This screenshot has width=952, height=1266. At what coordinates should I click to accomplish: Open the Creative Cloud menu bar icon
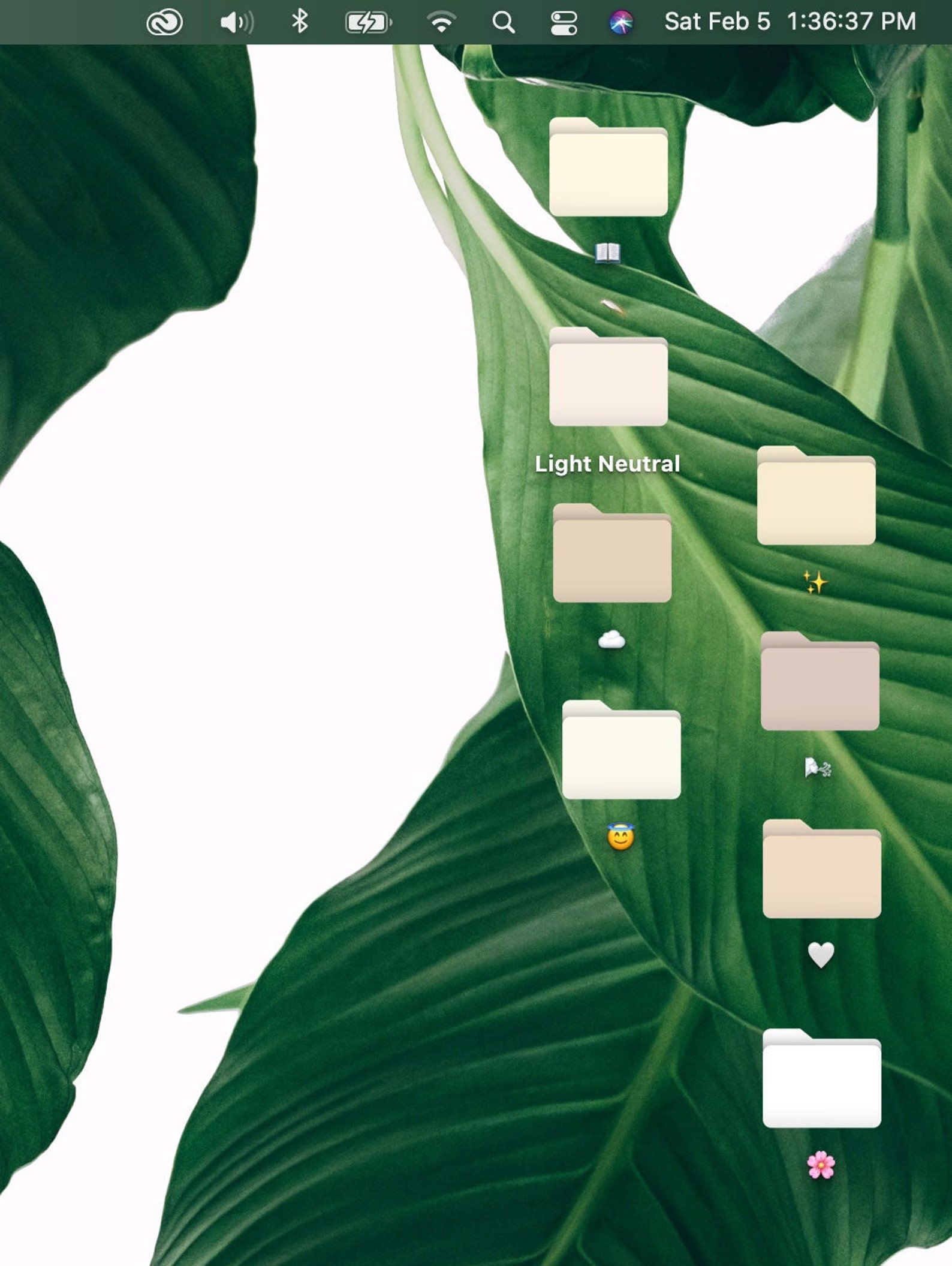[164, 23]
